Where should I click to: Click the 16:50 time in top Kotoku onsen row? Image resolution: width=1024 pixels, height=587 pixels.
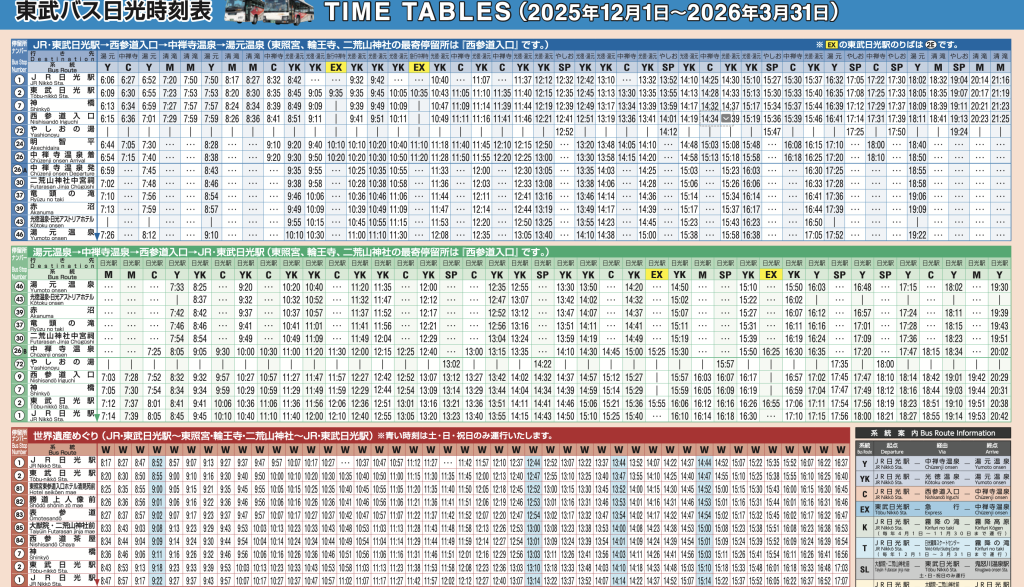click(x=813, y=222)
